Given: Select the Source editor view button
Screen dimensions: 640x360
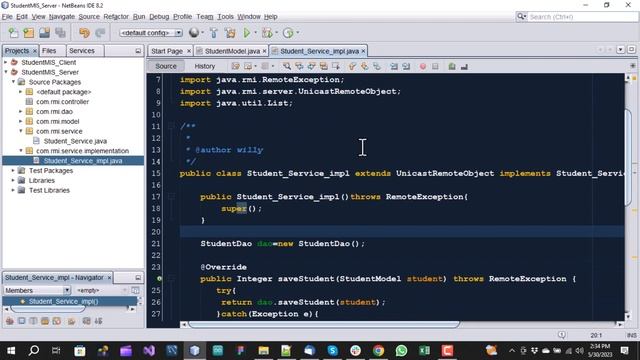Looking at the screenshot, I should [166, 66].
